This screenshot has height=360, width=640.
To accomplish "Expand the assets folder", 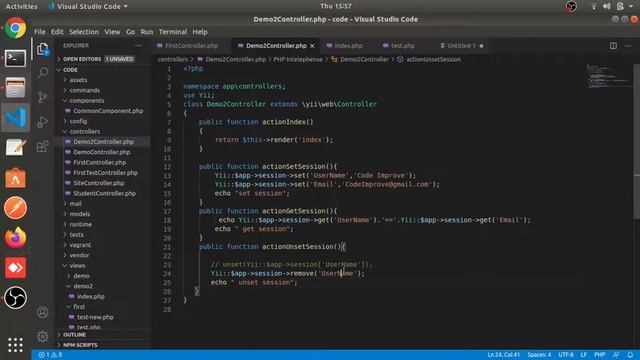I will (78, 80).
